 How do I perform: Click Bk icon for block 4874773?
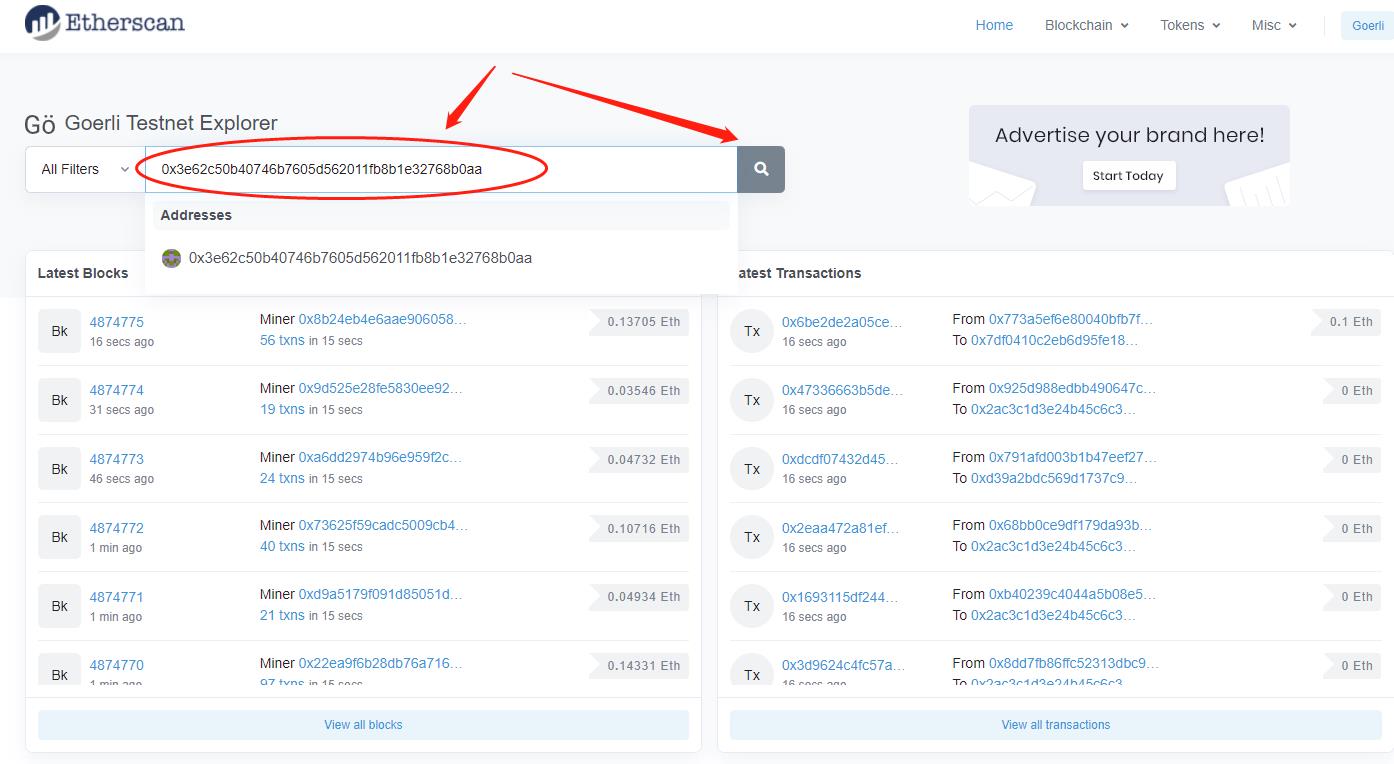pyautogui.click(x=60, y=468)
